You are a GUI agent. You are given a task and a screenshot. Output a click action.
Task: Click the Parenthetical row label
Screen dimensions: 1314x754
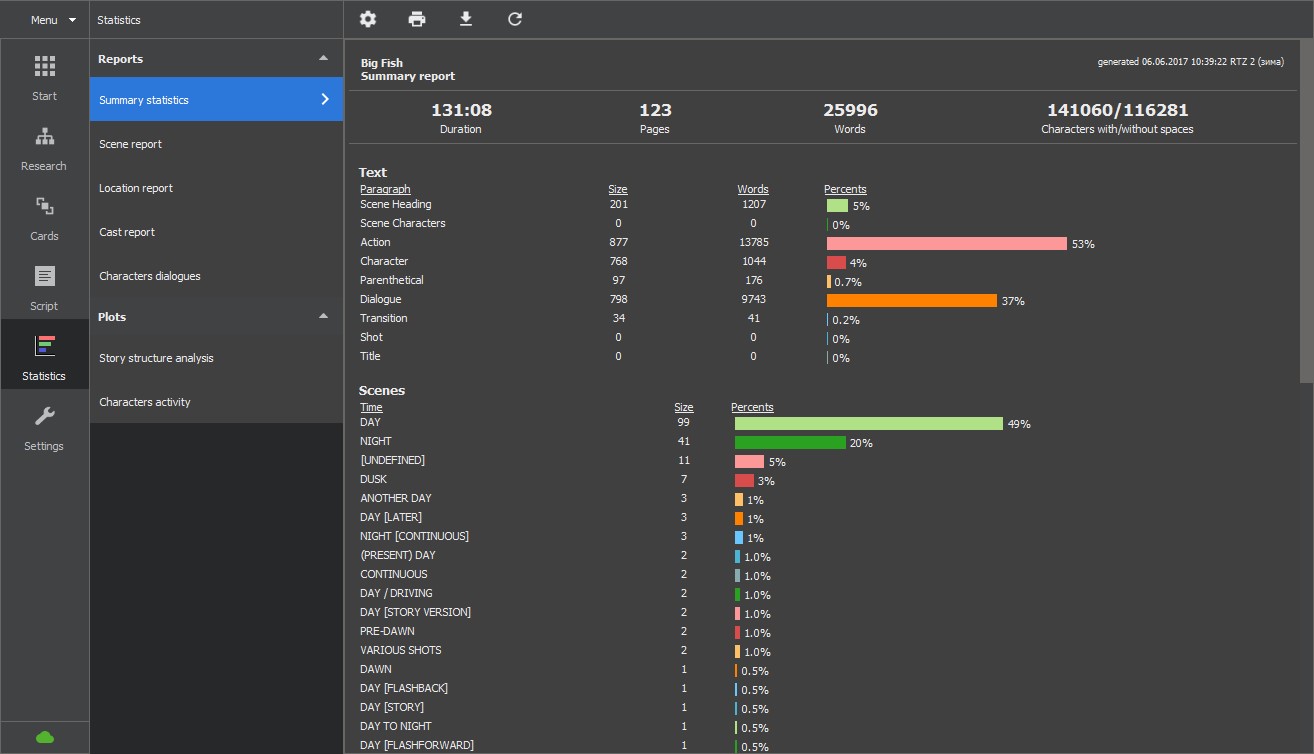click(x=392, y=280)
